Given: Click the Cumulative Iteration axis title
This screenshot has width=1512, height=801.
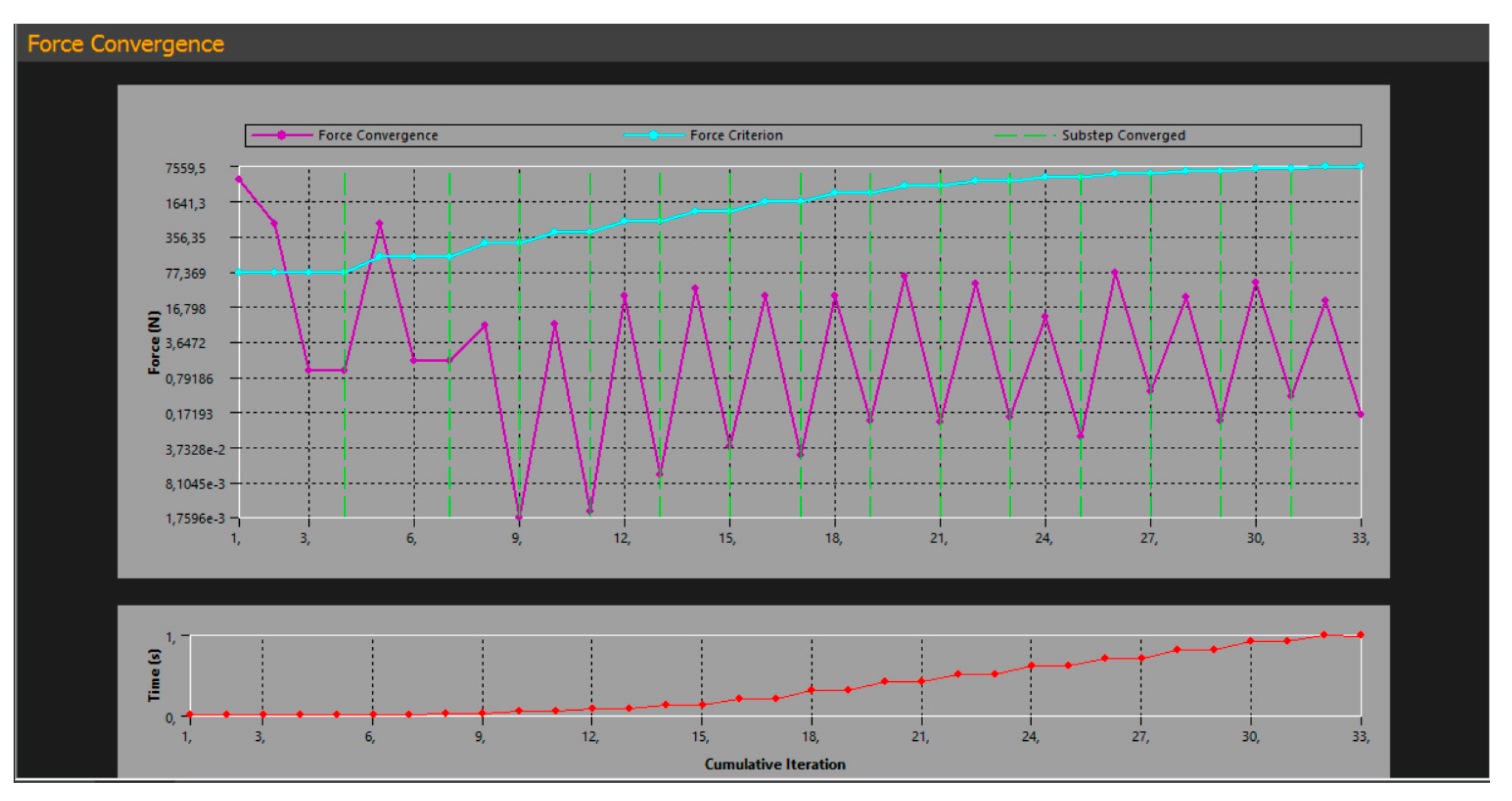Looking at the screenshot, I should (774, 764).
